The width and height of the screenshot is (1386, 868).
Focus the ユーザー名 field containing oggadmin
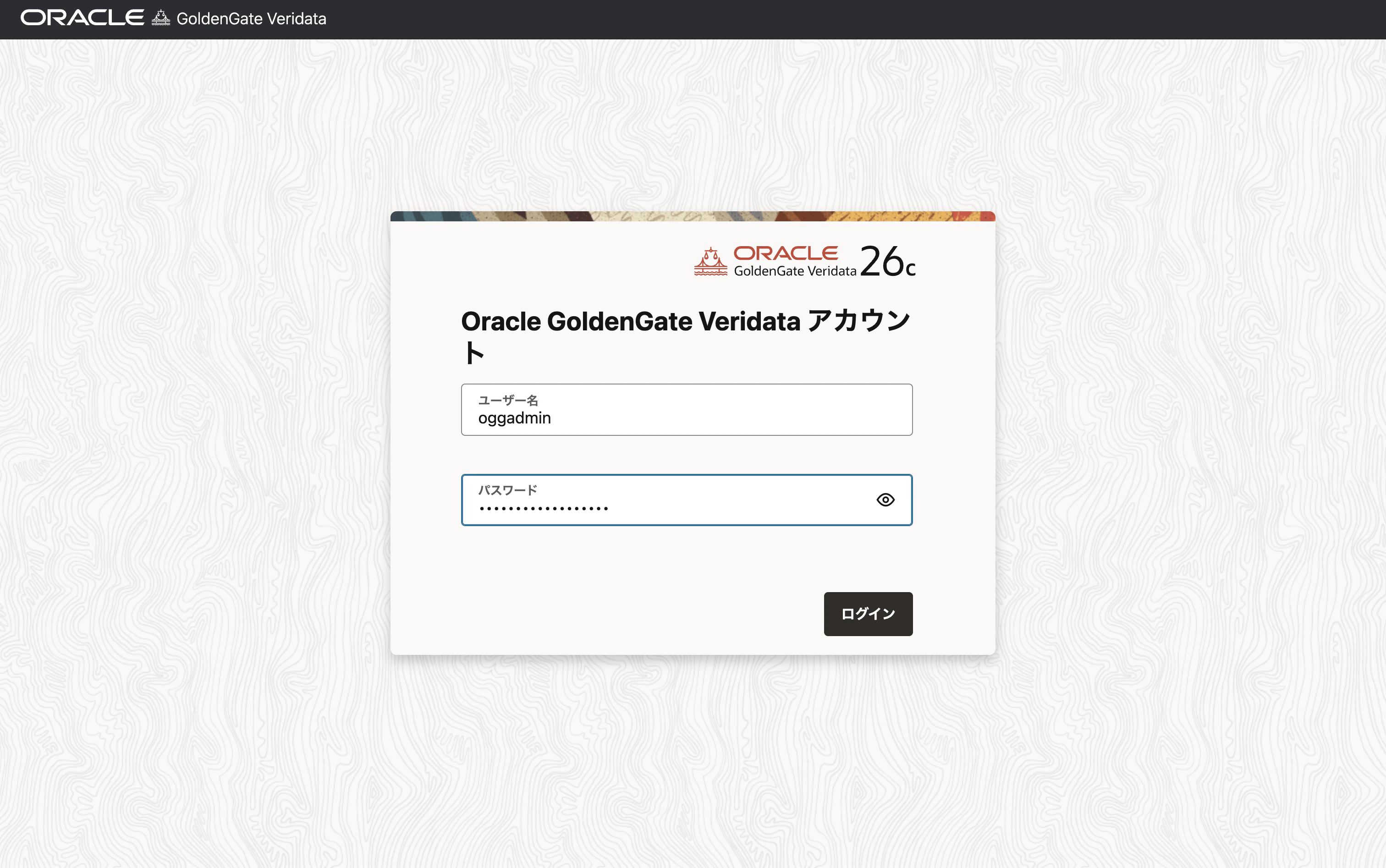click(687, 409)
